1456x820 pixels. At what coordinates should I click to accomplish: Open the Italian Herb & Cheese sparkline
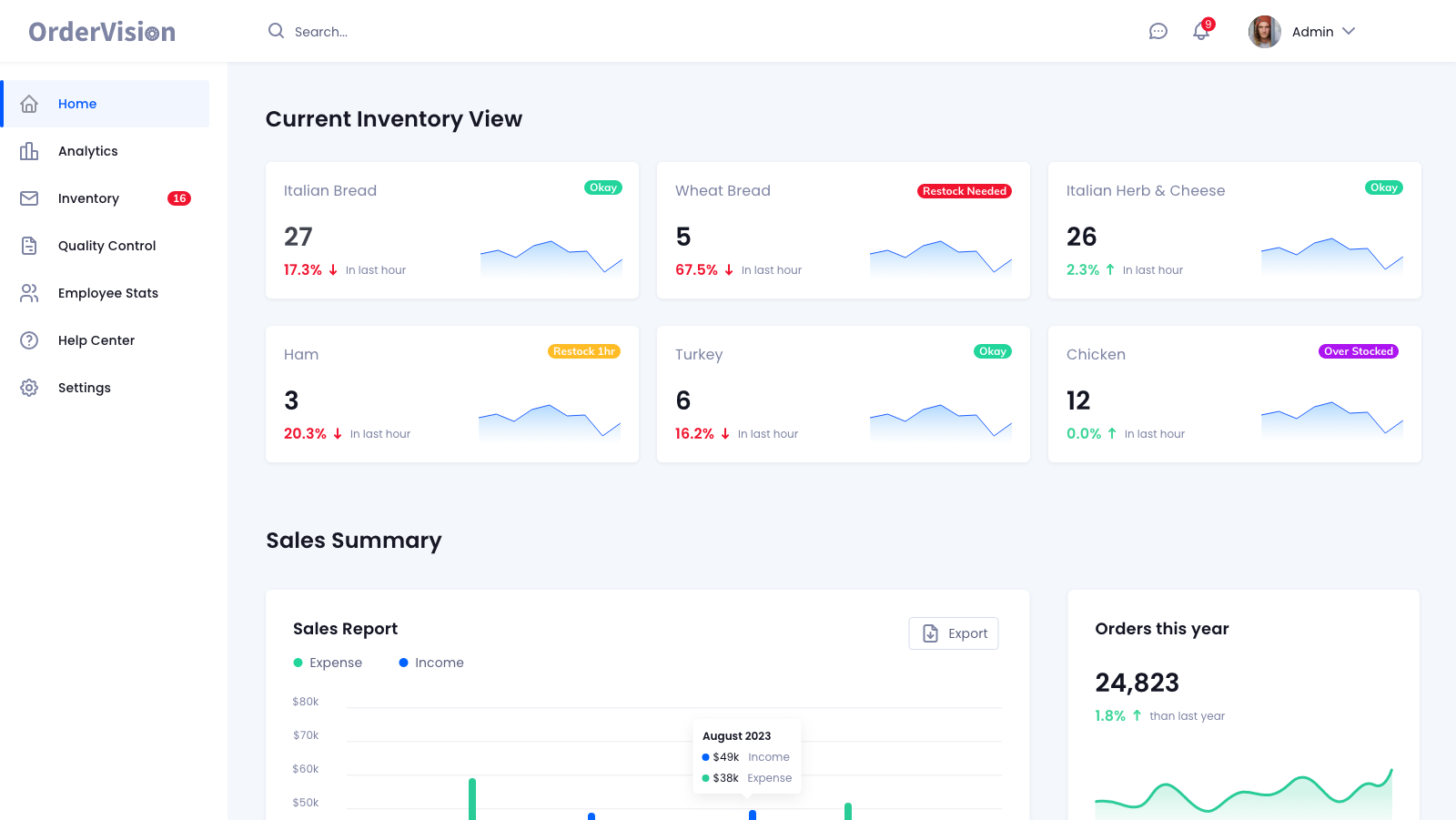pyautogui.click(x=1332, y=256)
